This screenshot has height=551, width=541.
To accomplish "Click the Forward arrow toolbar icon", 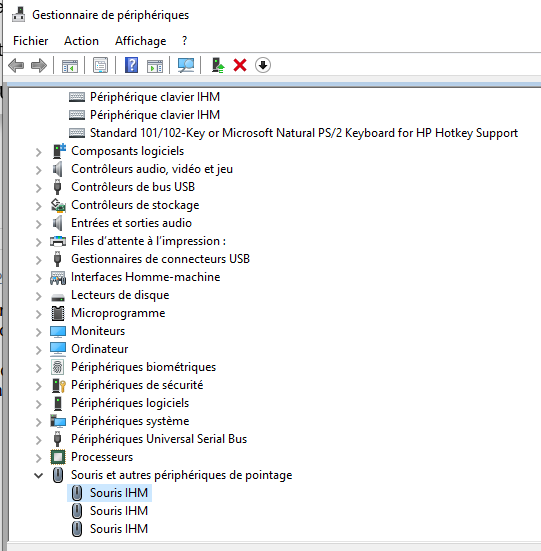I will tap(39, 65).
